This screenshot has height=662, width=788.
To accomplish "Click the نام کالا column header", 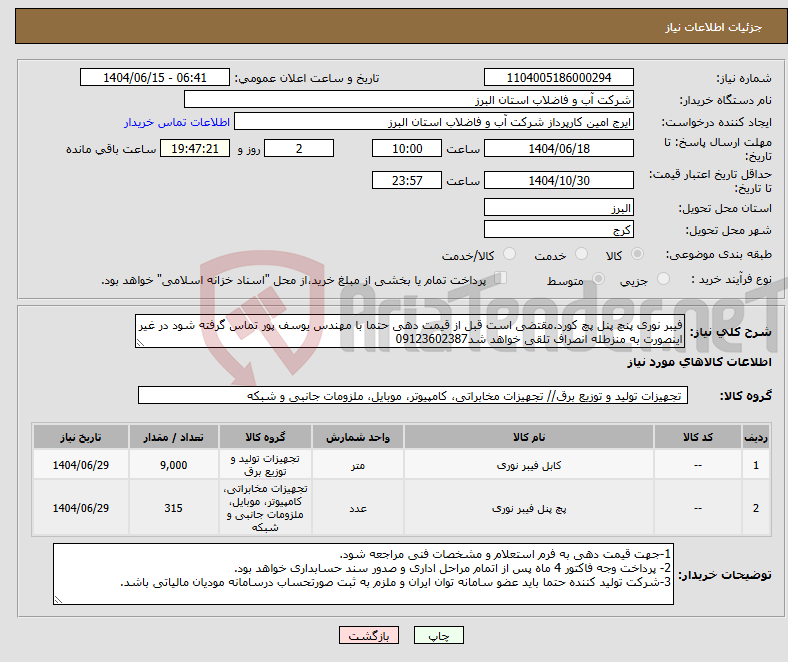I will tap(529, 437).
